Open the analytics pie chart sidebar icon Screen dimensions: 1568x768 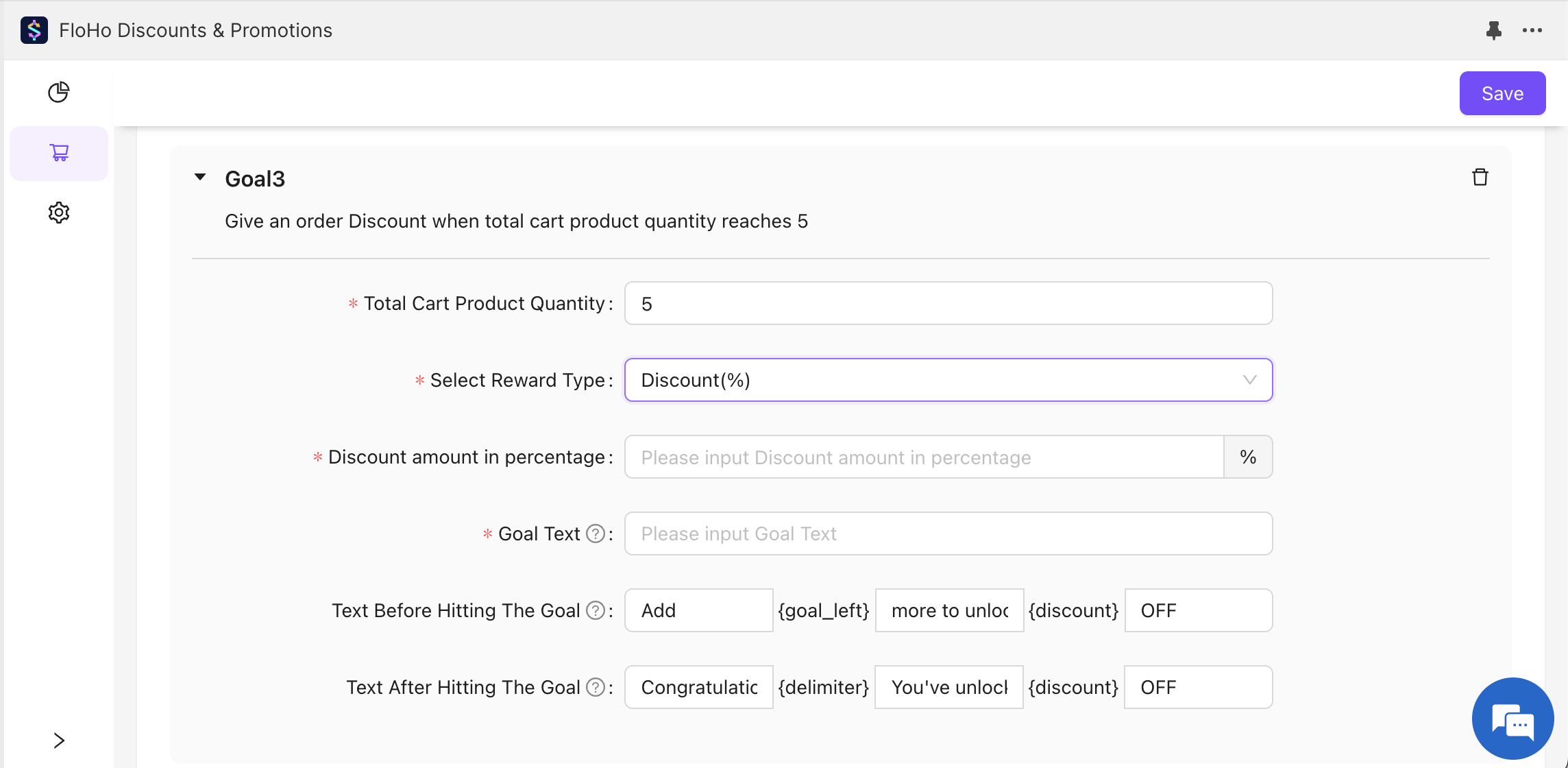tap(59, 92)
